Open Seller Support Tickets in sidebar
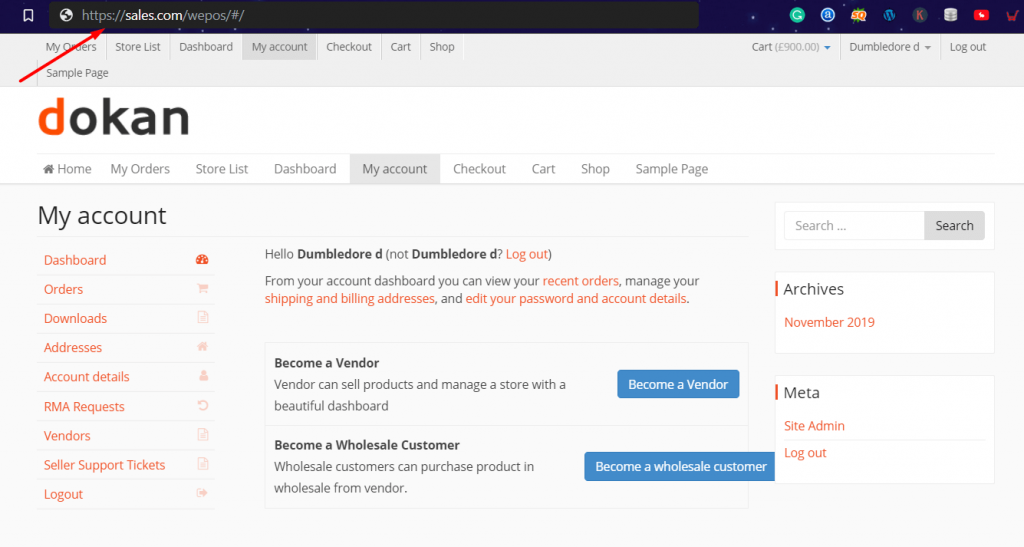The height and width of the screenshot is (547, 1024). 104,465
